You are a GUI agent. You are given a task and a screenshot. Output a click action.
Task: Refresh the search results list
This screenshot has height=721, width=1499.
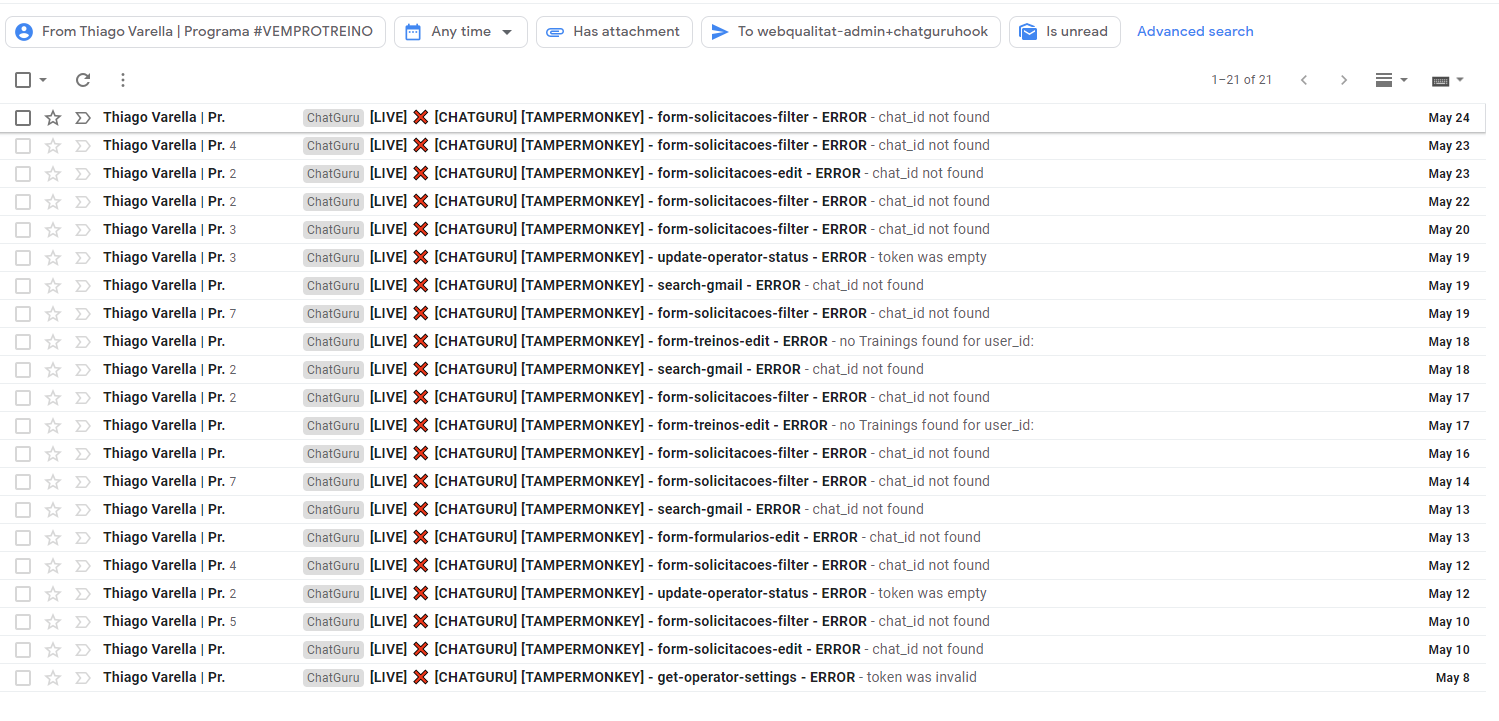click(x=83, y=80)
